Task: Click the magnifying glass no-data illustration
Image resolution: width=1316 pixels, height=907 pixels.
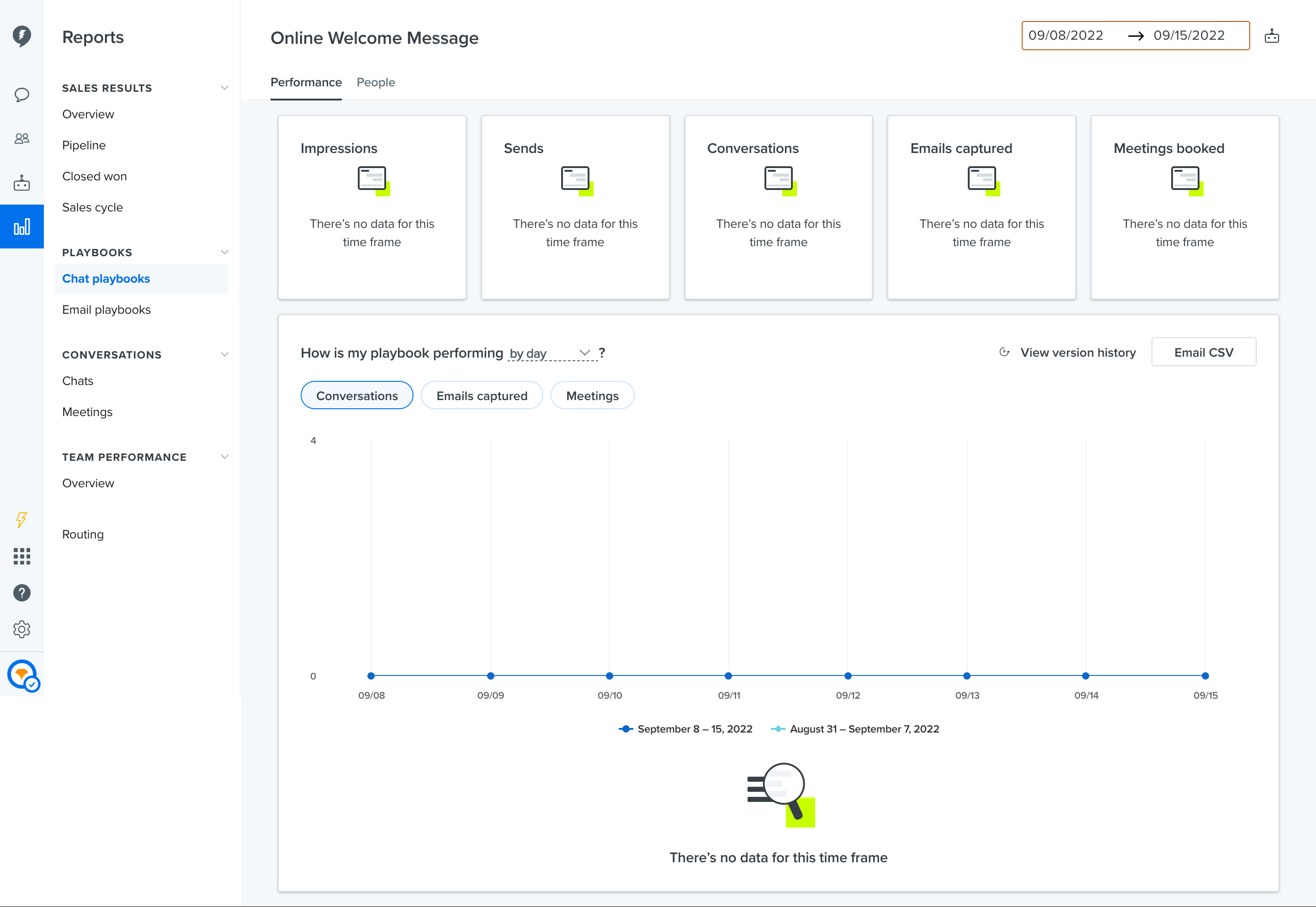Action: pyautogui.click(x=781, y=795)
